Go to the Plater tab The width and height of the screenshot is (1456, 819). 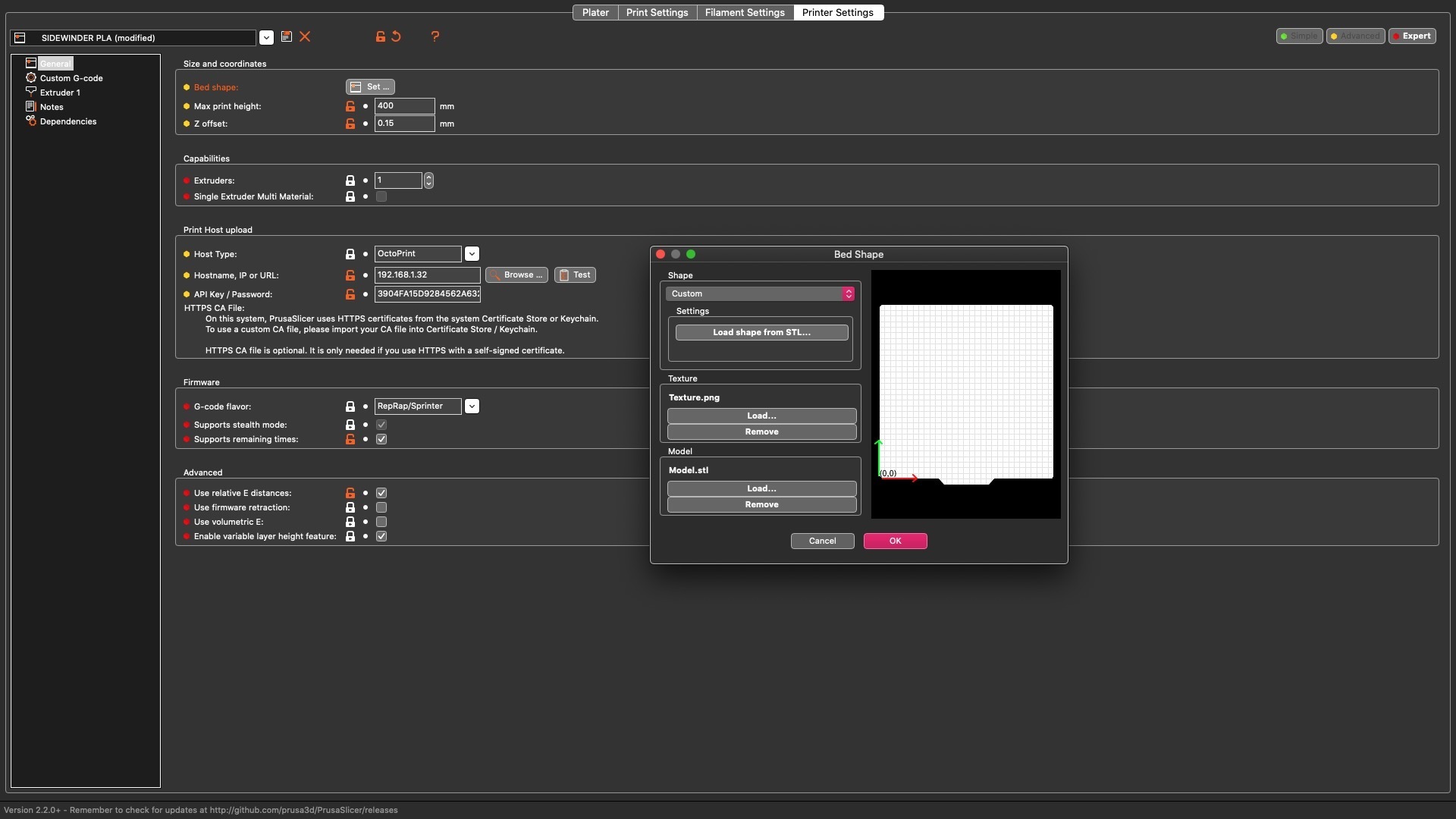point(595,12)
